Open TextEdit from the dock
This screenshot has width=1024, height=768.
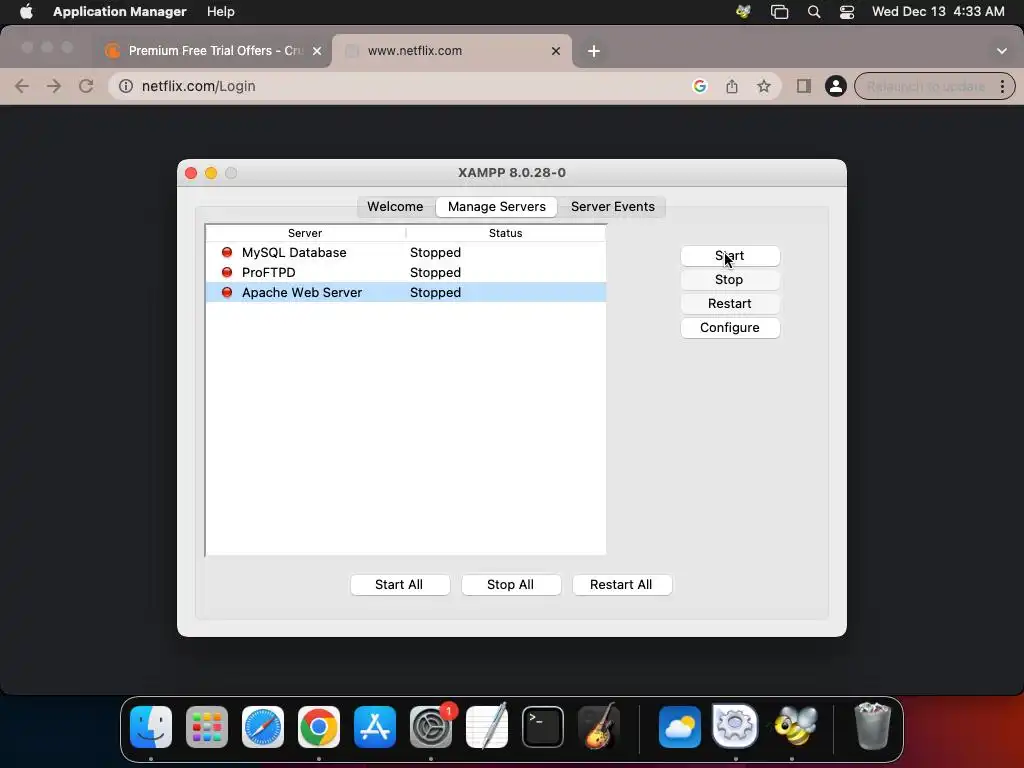tap(487, 727)
